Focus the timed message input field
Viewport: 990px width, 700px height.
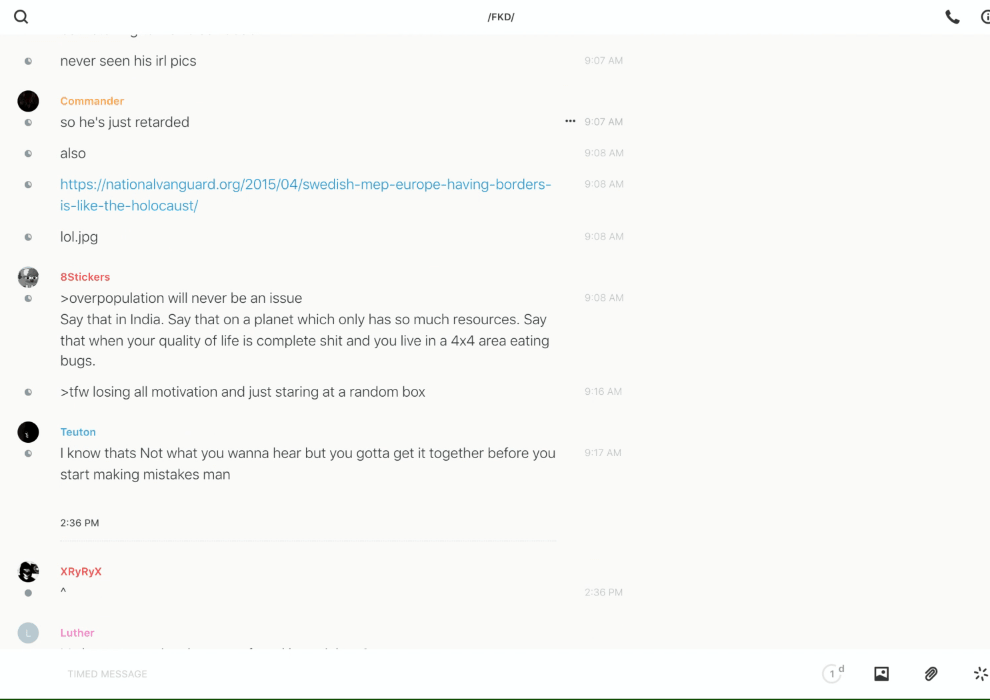pyautogui.click(x=400, y=674)
